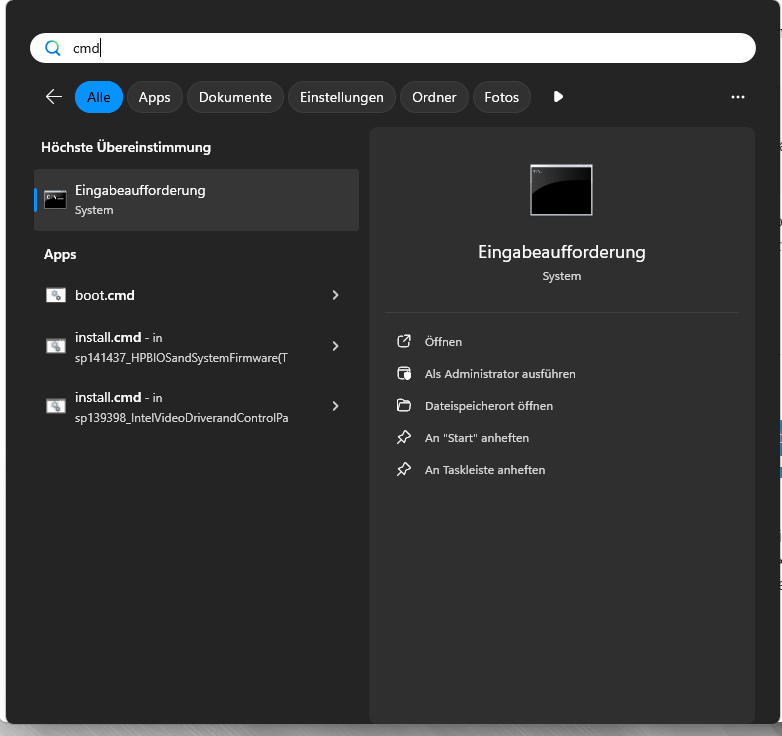Click inside the search box containing cmd
Viewport: 782px width, 736px height.
[400, 48]
